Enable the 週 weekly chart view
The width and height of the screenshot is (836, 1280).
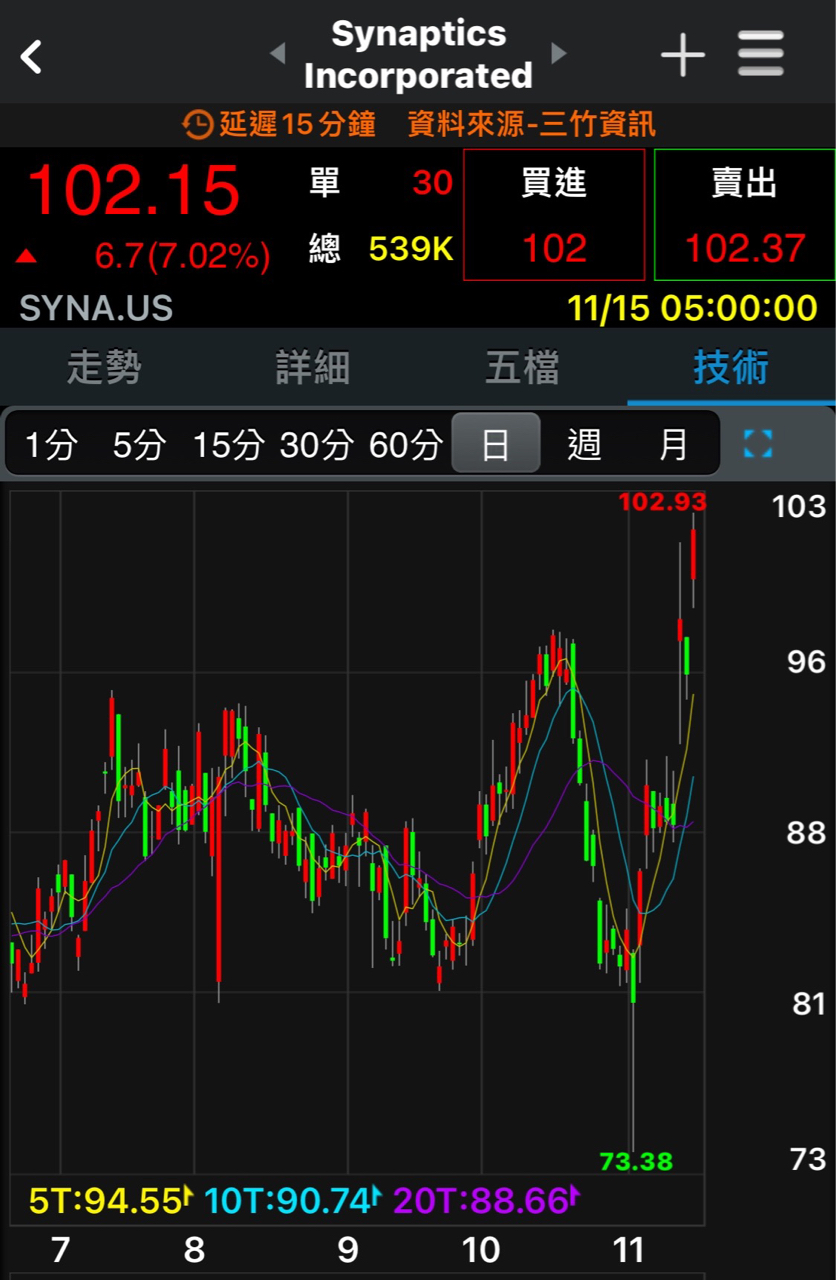point(585,443)
